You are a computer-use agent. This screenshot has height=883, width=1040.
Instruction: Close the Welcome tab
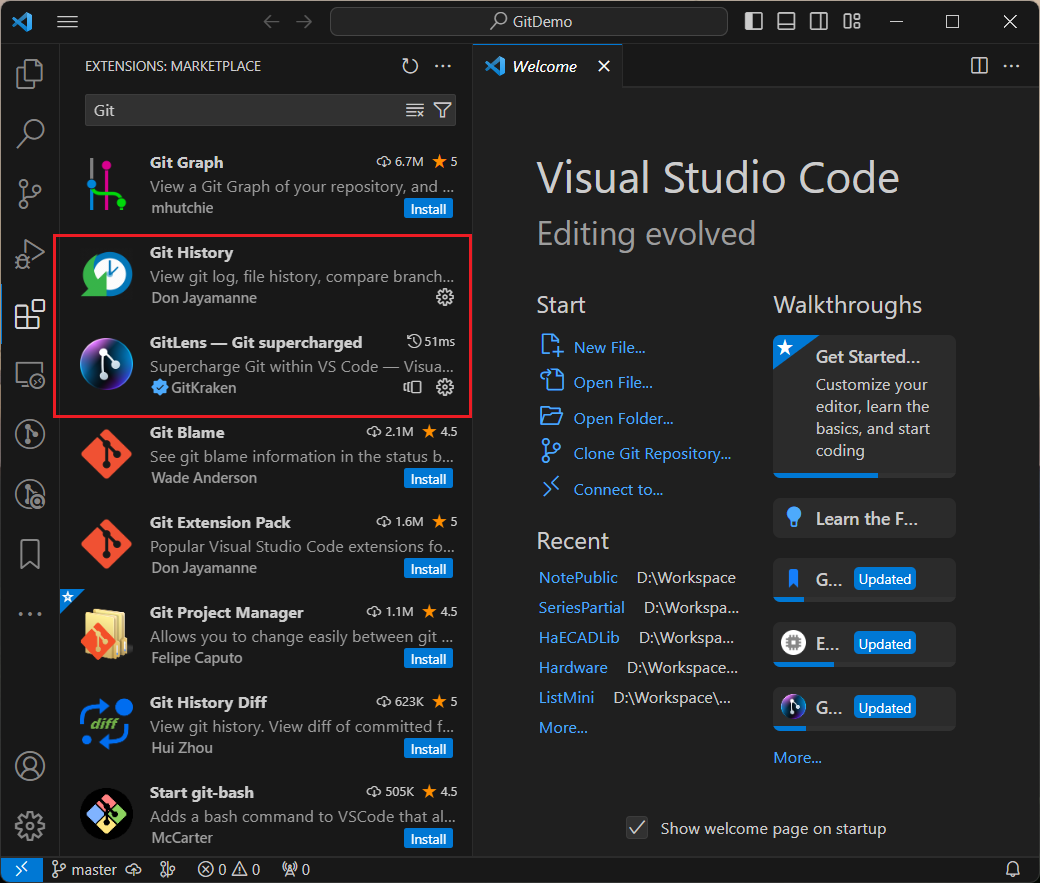coord(604,66)
